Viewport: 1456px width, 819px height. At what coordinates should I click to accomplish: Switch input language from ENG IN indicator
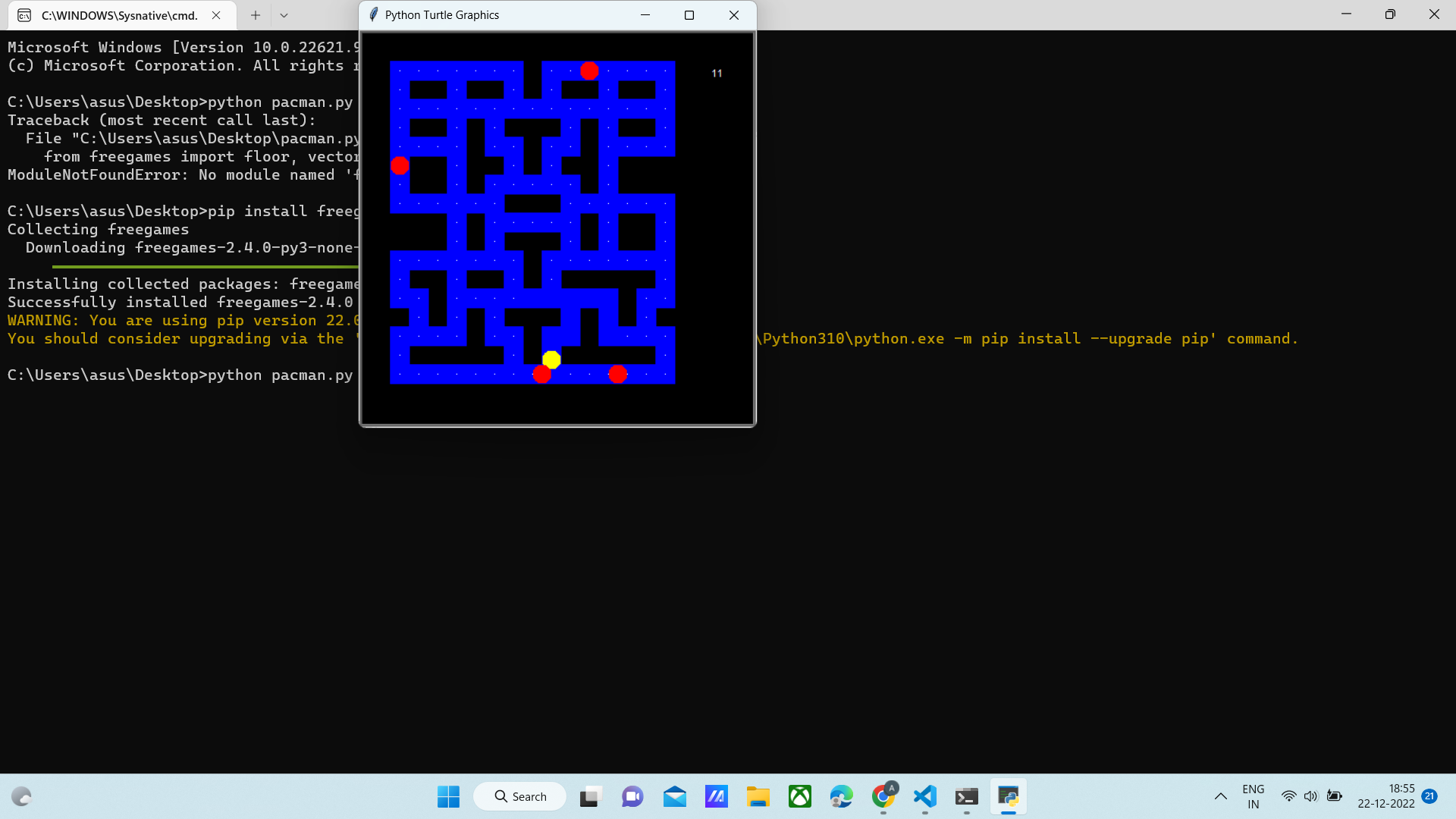(1254, 795)
